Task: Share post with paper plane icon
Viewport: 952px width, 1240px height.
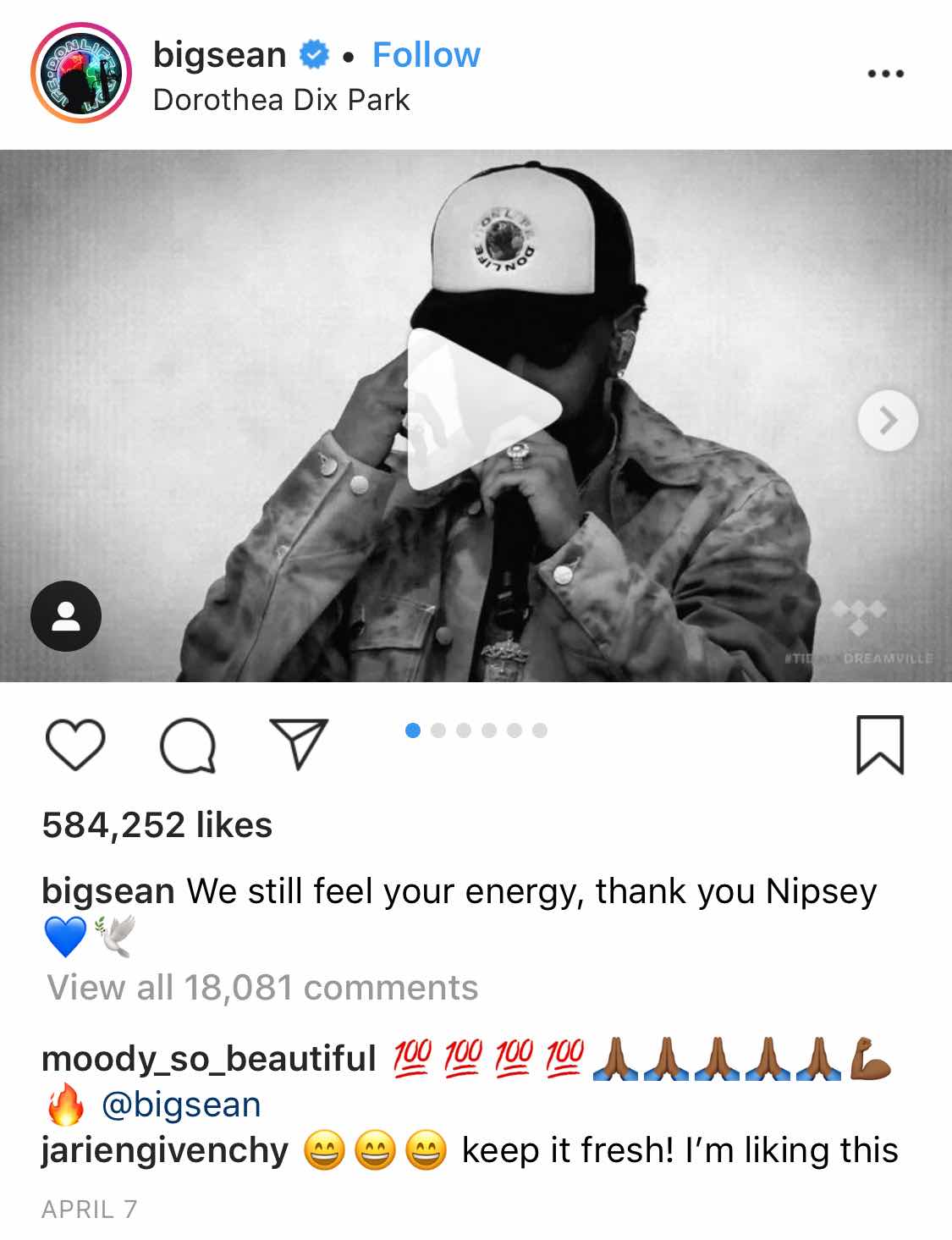Action: [x=298, y=744]
